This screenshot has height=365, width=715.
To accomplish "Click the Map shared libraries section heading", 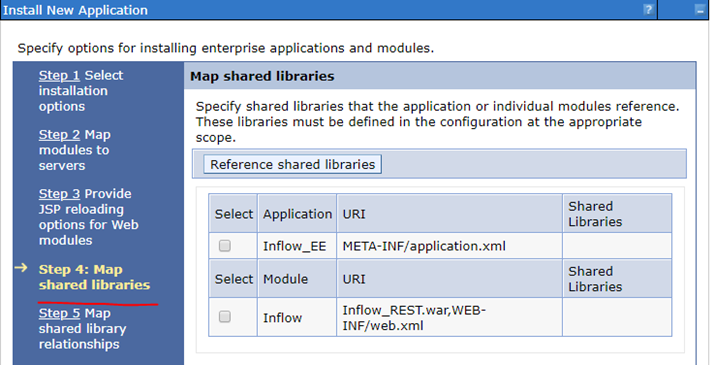I will click(262, 76).
